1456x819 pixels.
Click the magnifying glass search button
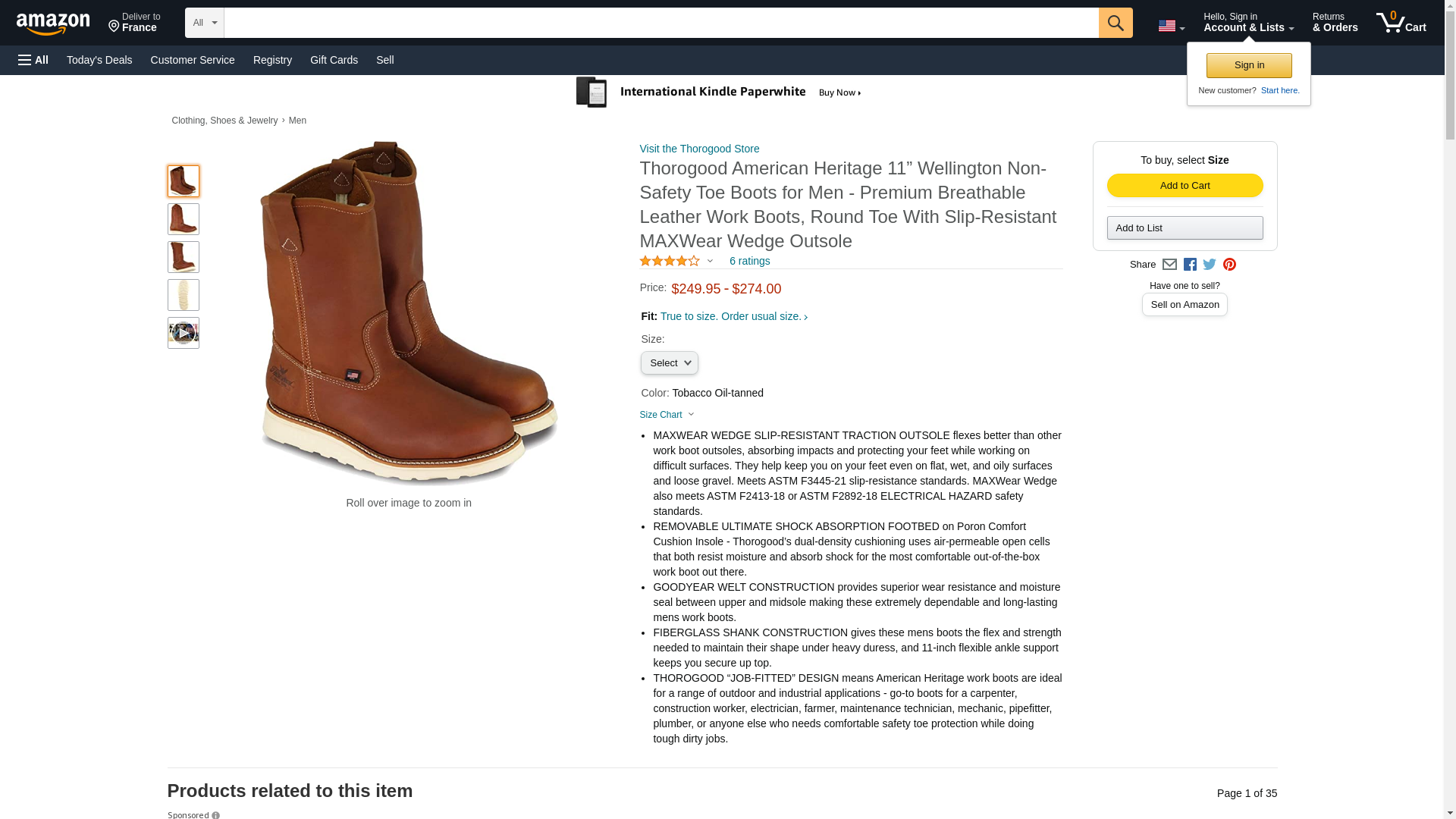click(x=1115, y=23)
